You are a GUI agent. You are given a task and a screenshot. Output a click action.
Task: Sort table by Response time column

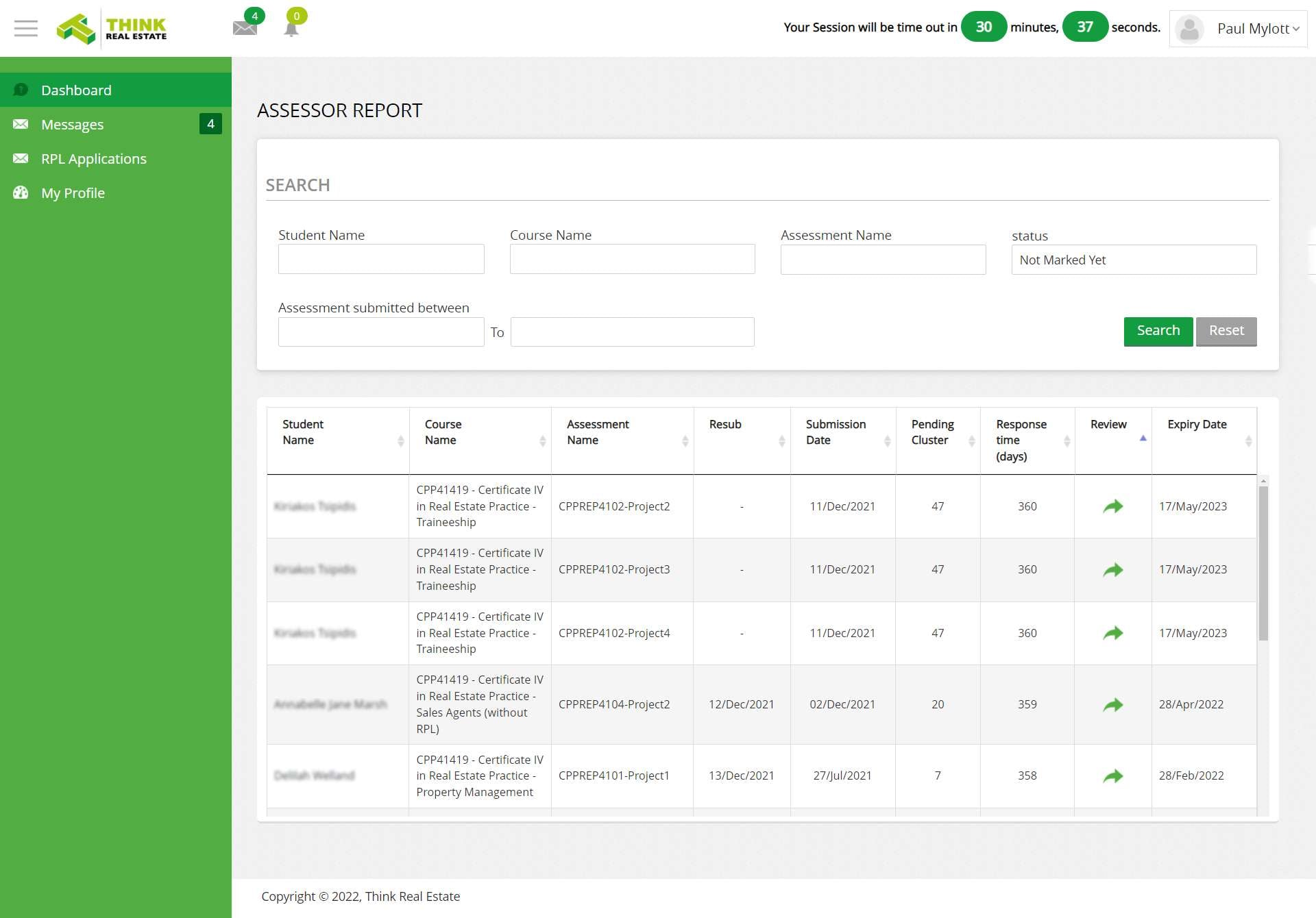(x=1027, y=441)
